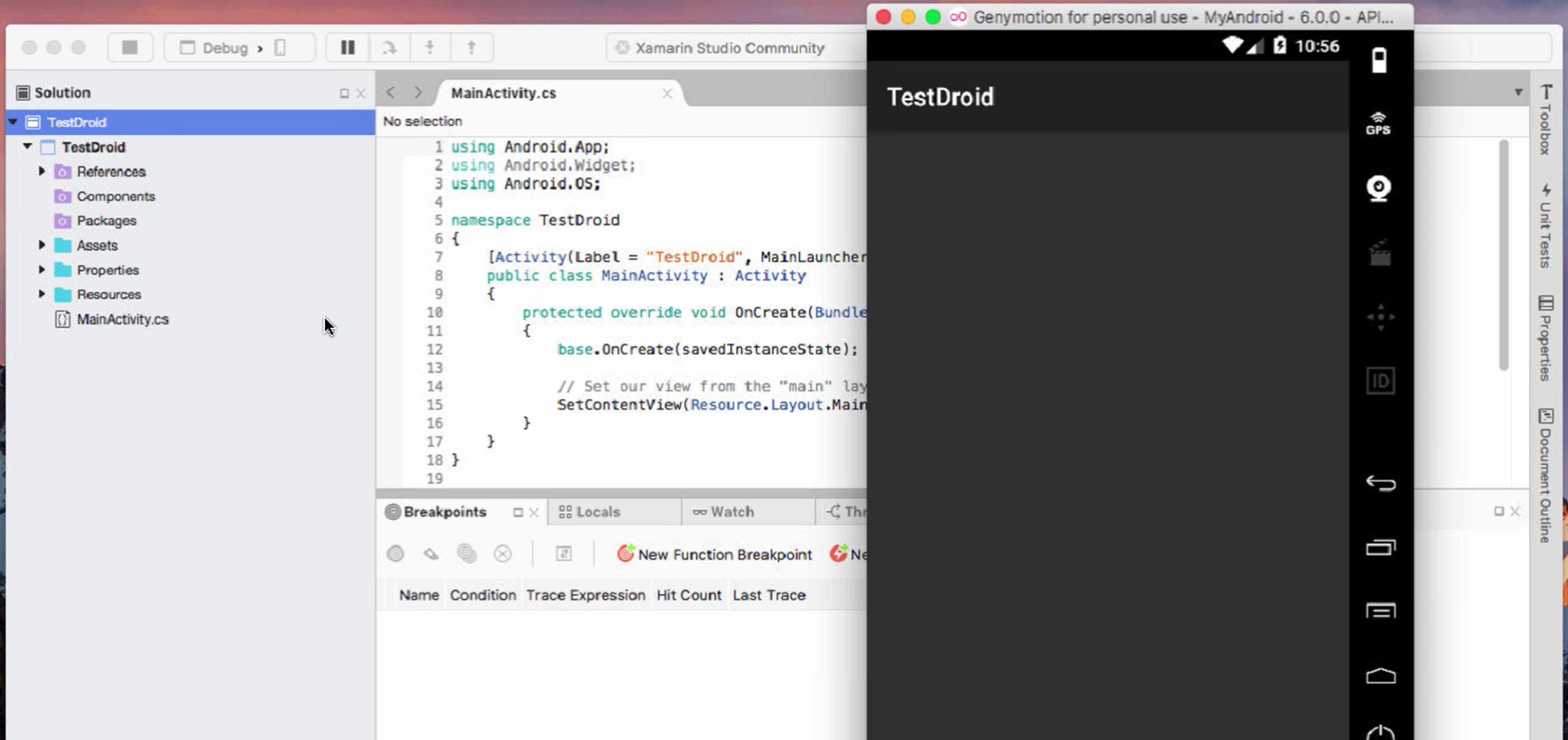Expand the References folder

(41, 171)
